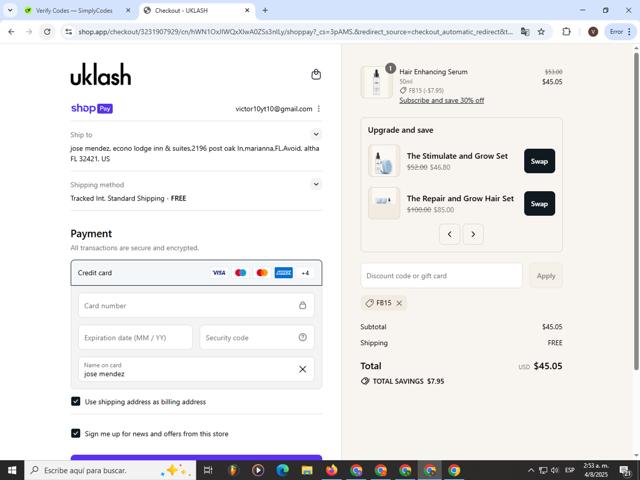
Task: Open the security code help icon
Action: (302, 337)
